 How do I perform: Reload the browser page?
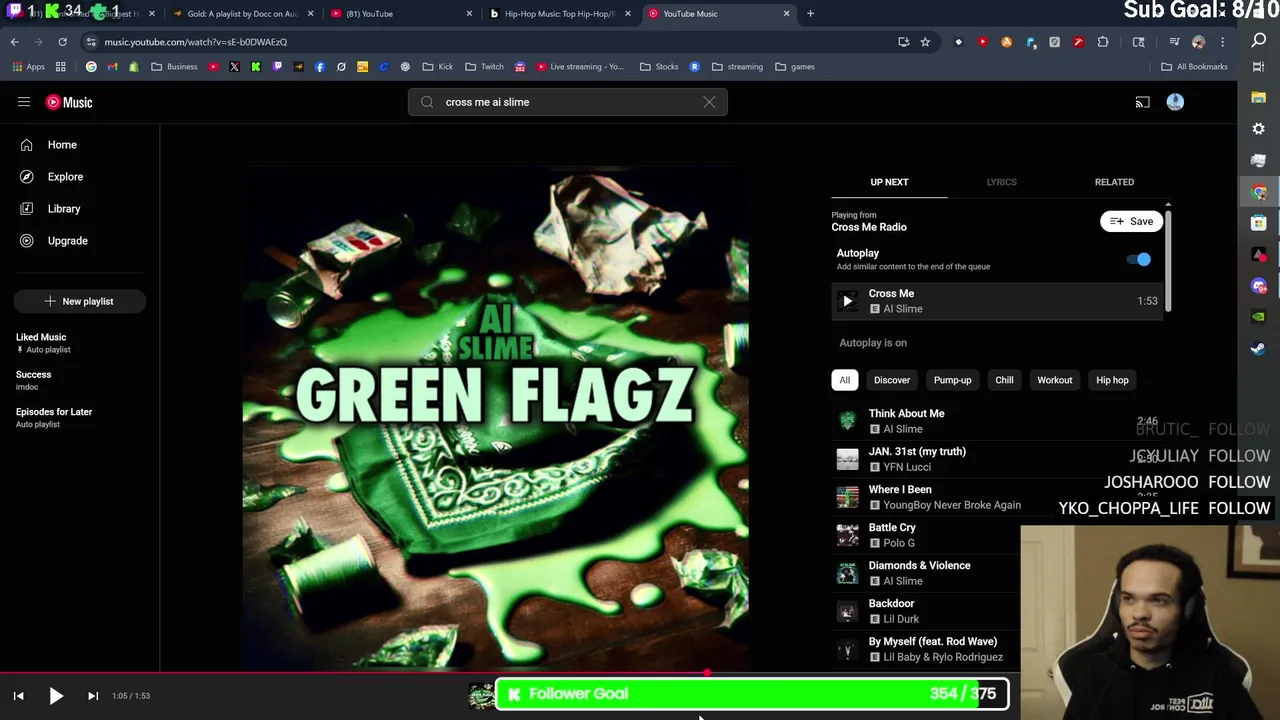pyautogui.click(x=62, y=42)
